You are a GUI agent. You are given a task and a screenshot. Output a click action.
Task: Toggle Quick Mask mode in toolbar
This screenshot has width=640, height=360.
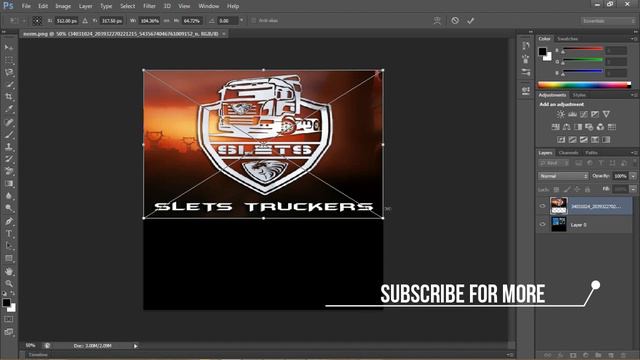click(x=9, y=320)
